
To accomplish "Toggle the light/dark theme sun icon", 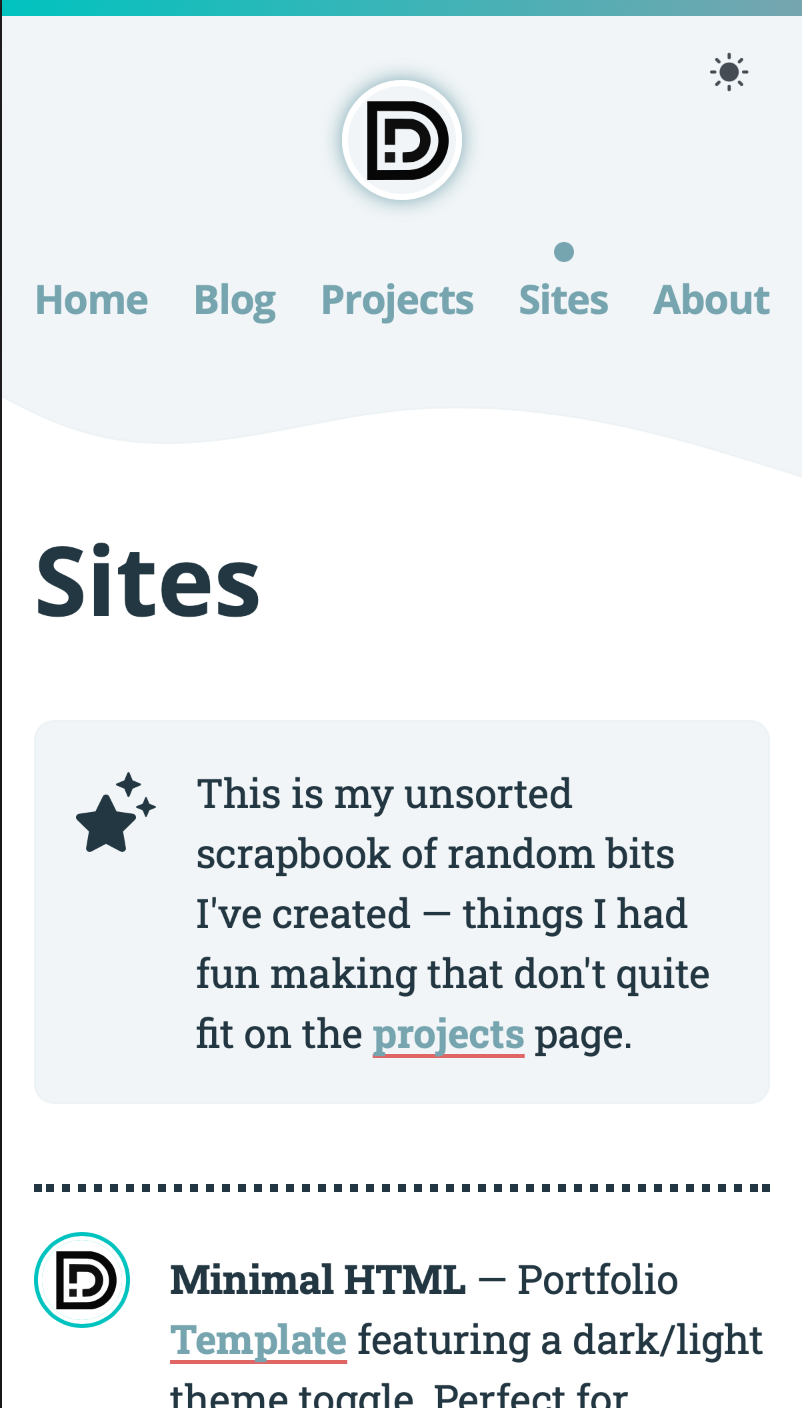I will [x=729, y=72].
